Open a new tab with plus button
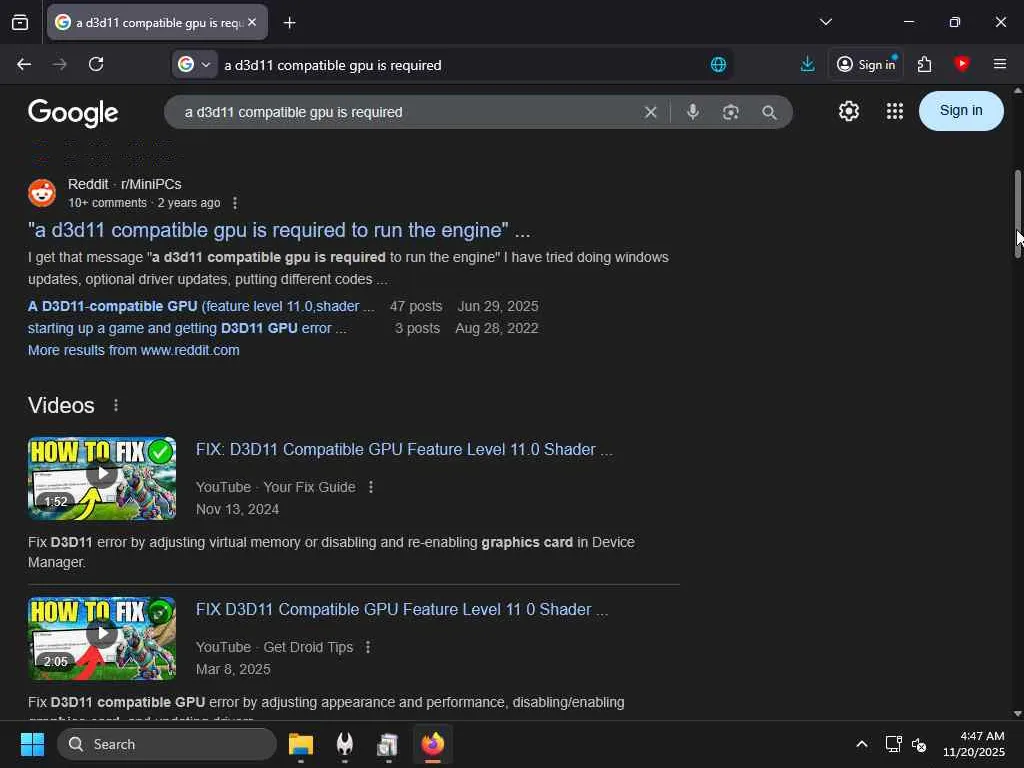 click(289, 23)
